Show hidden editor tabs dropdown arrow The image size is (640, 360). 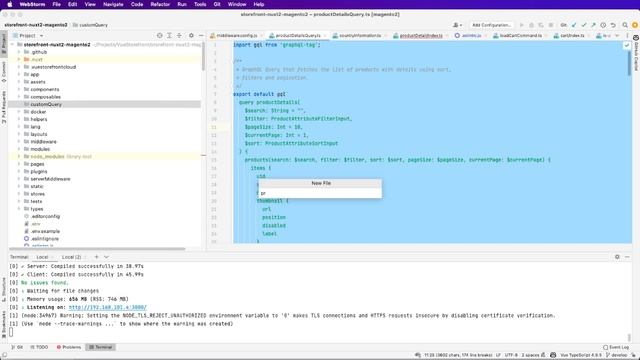(617, 36)
